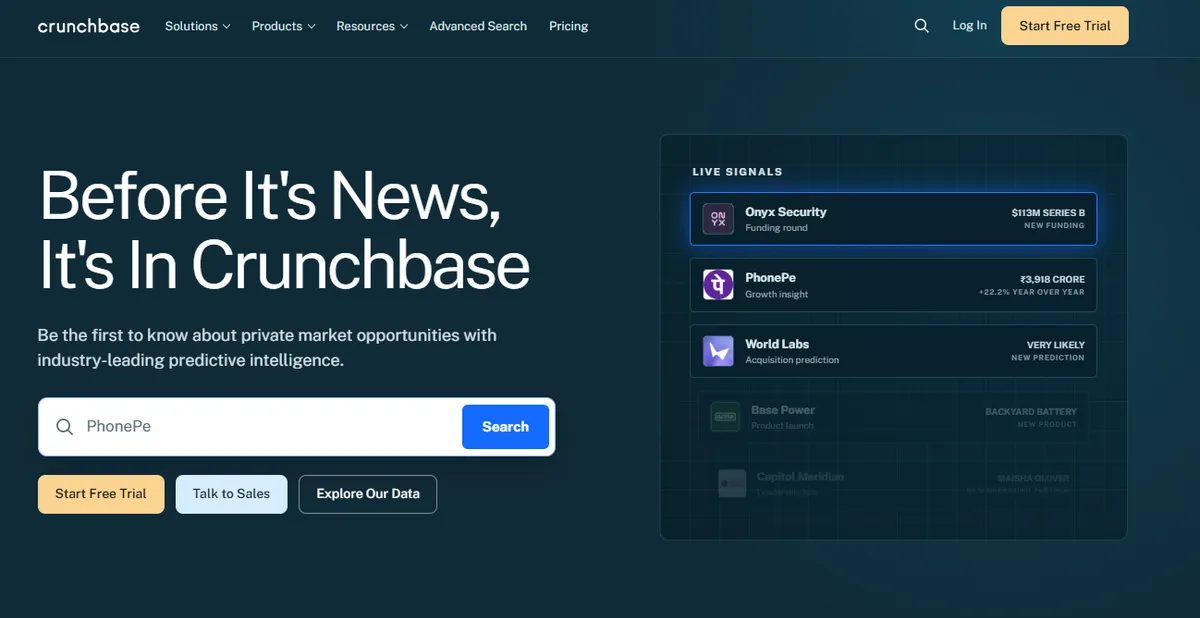Viewport: 1200px width, 618px height.
Task: Open the PhonePe growth insight card
Action: 893,285
